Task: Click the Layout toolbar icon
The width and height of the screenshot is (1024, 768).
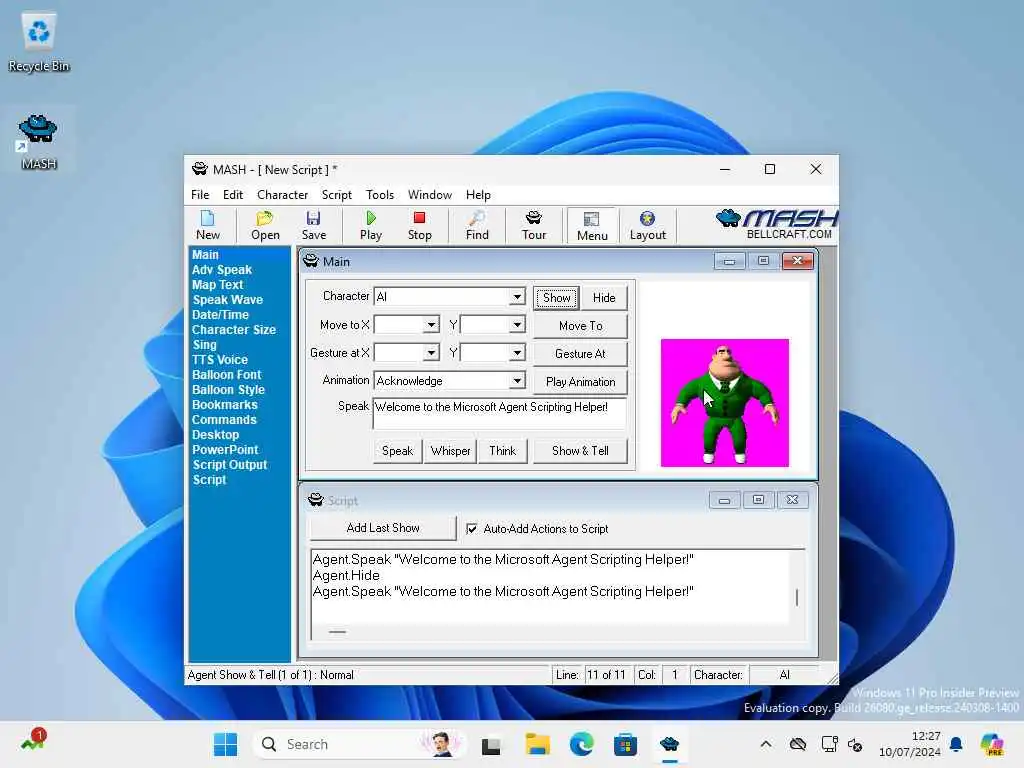Action: (647, 225)
